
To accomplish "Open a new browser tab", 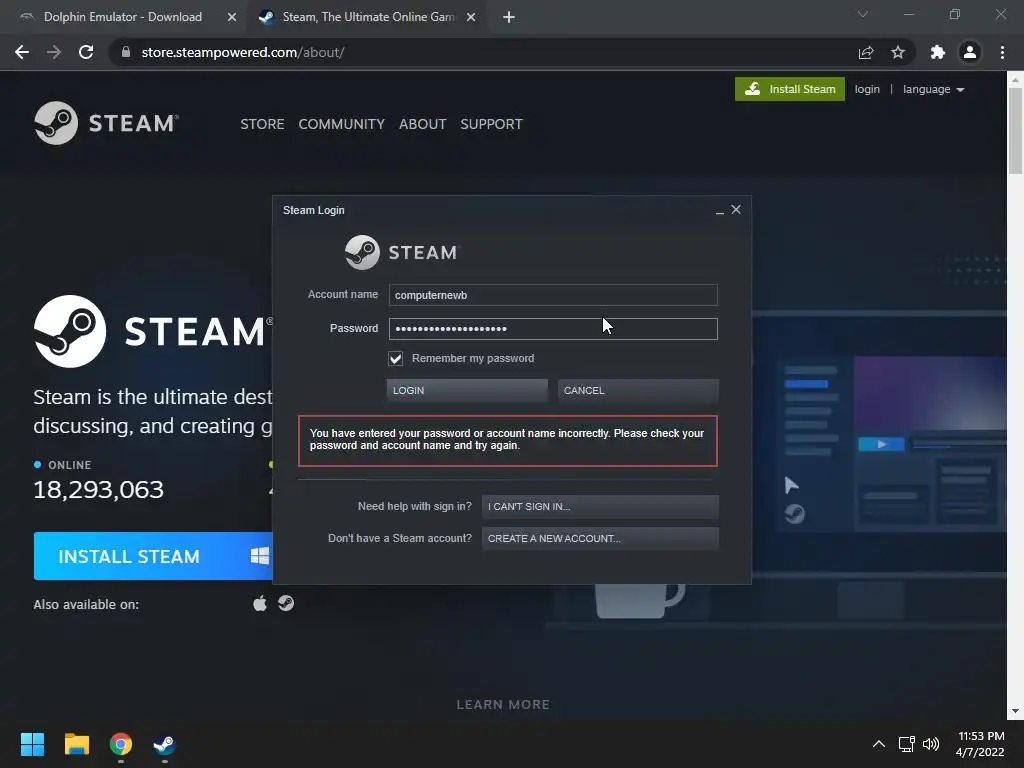I will [x=509, y=17].
